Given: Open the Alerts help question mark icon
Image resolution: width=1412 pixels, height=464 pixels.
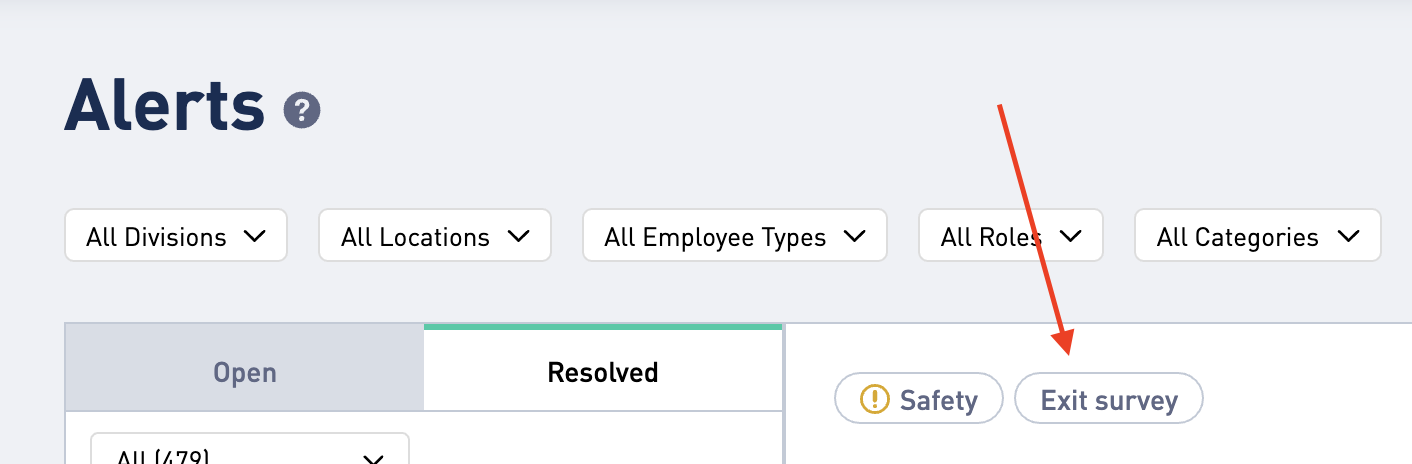Looking at the screenshot, I should pos(302,110).
